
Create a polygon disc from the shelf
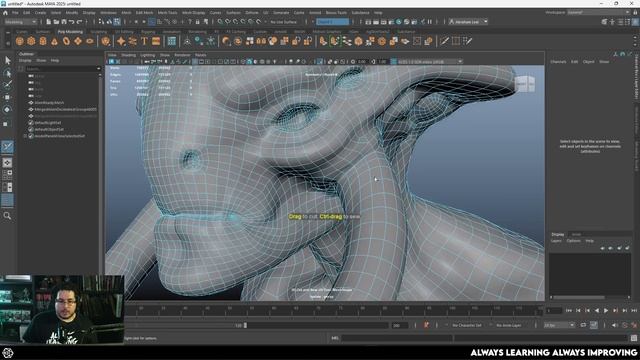point(90,41)
